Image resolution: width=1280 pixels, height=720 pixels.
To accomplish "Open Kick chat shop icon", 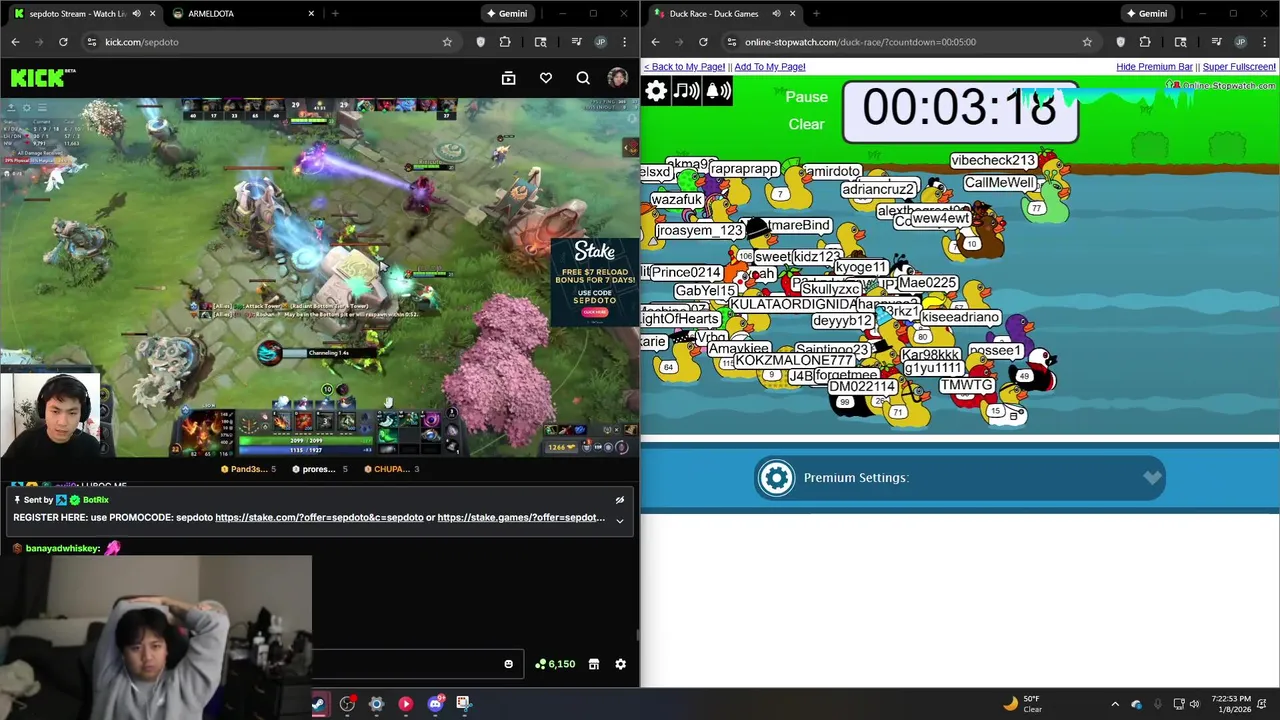I will pos(593,664).
